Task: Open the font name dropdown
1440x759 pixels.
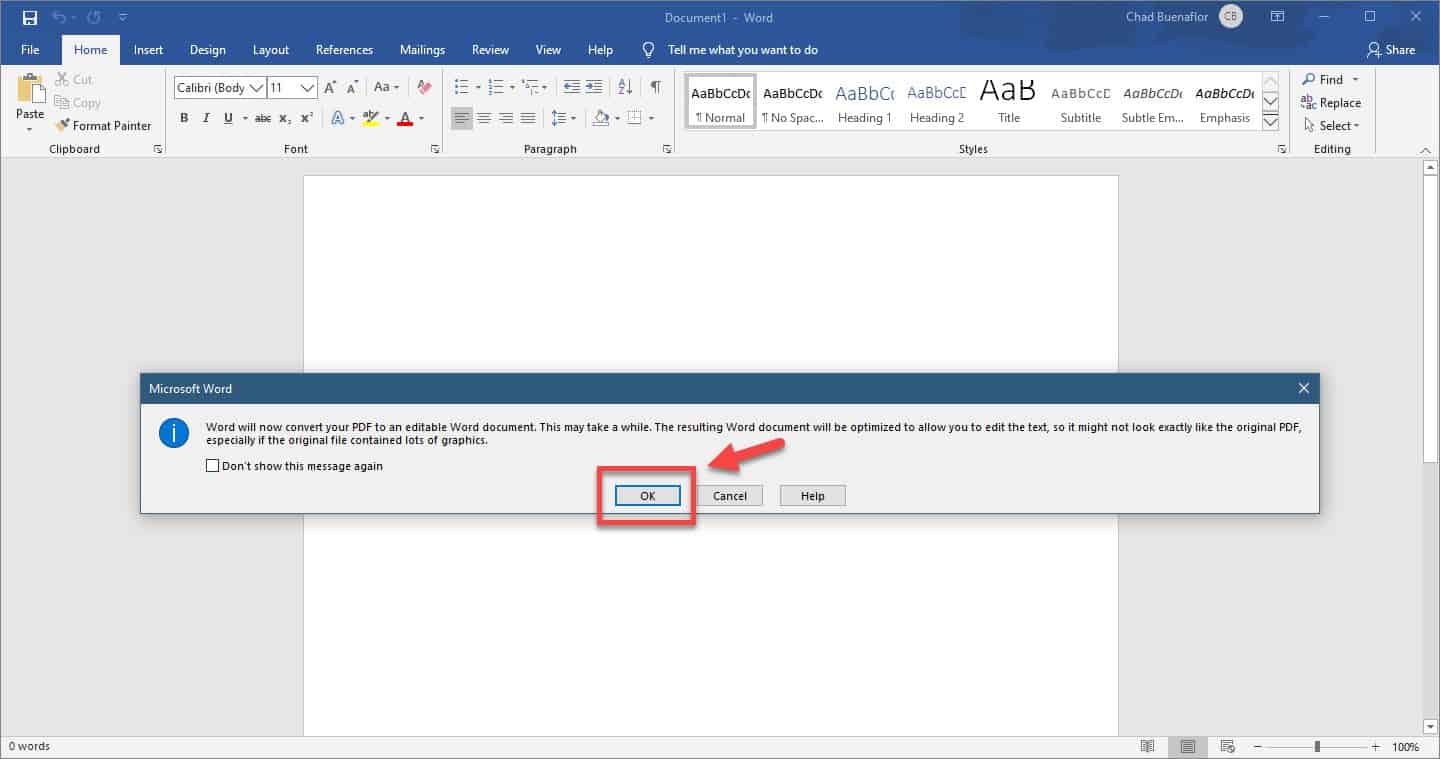Action: point(257,88)
